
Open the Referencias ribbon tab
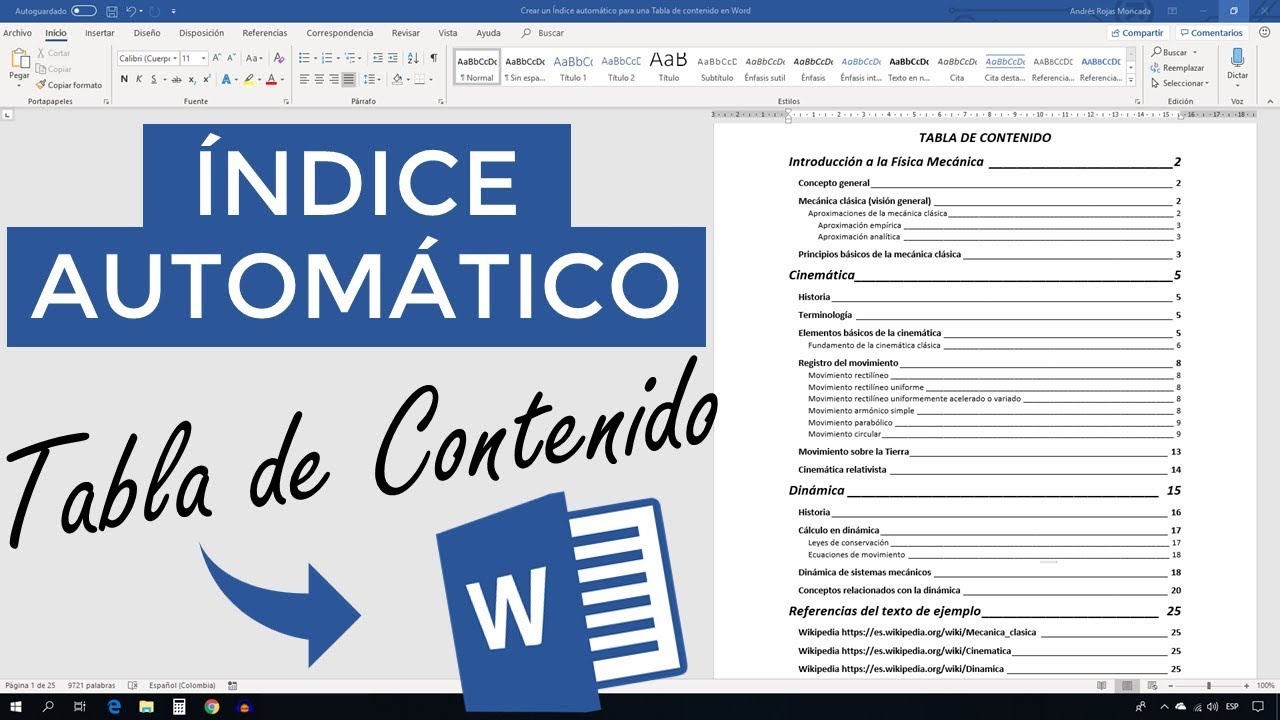pos(265,33)
